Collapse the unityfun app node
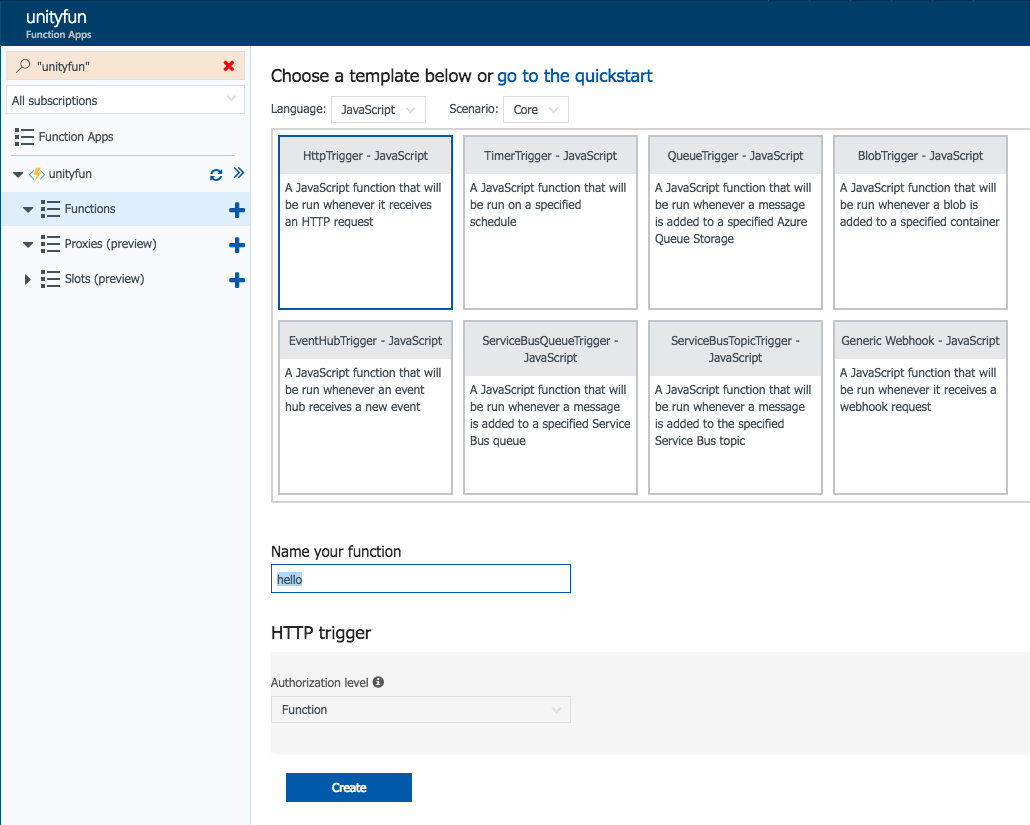The width and height of the screenshot is (1030, 825). pyautogui.click(x=18, y=174)
